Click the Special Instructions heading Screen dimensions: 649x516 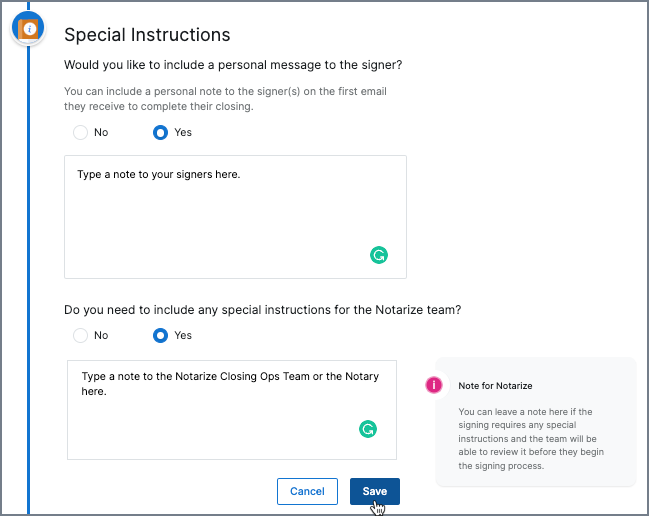(x=147, y=35)
